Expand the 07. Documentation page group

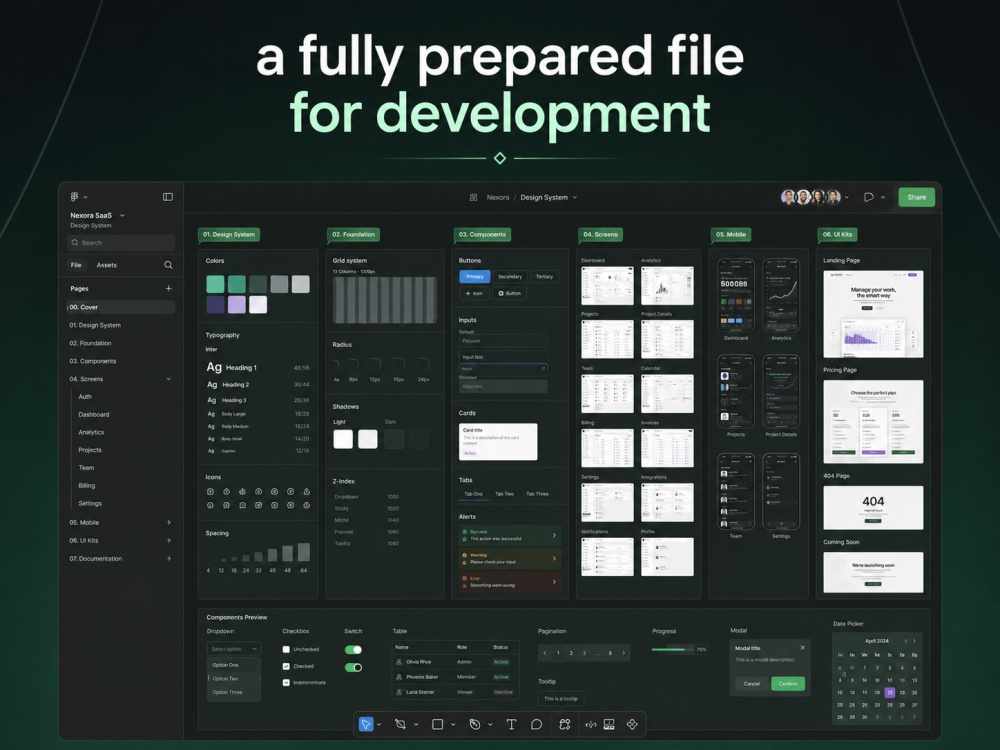pyautogui.click(x=169, y=559)
